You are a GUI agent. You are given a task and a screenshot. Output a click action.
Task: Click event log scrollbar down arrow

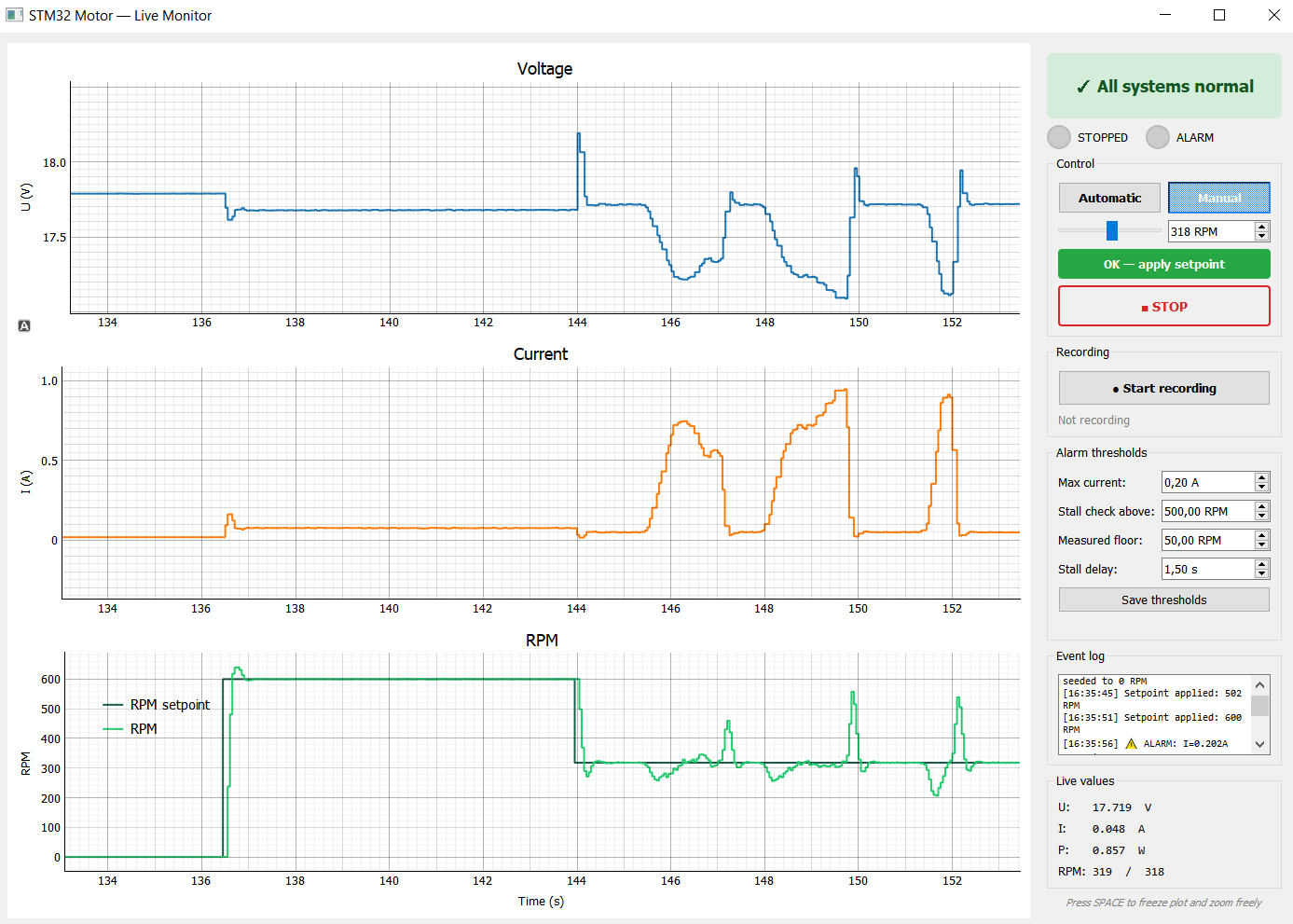tap(1260, 744)
